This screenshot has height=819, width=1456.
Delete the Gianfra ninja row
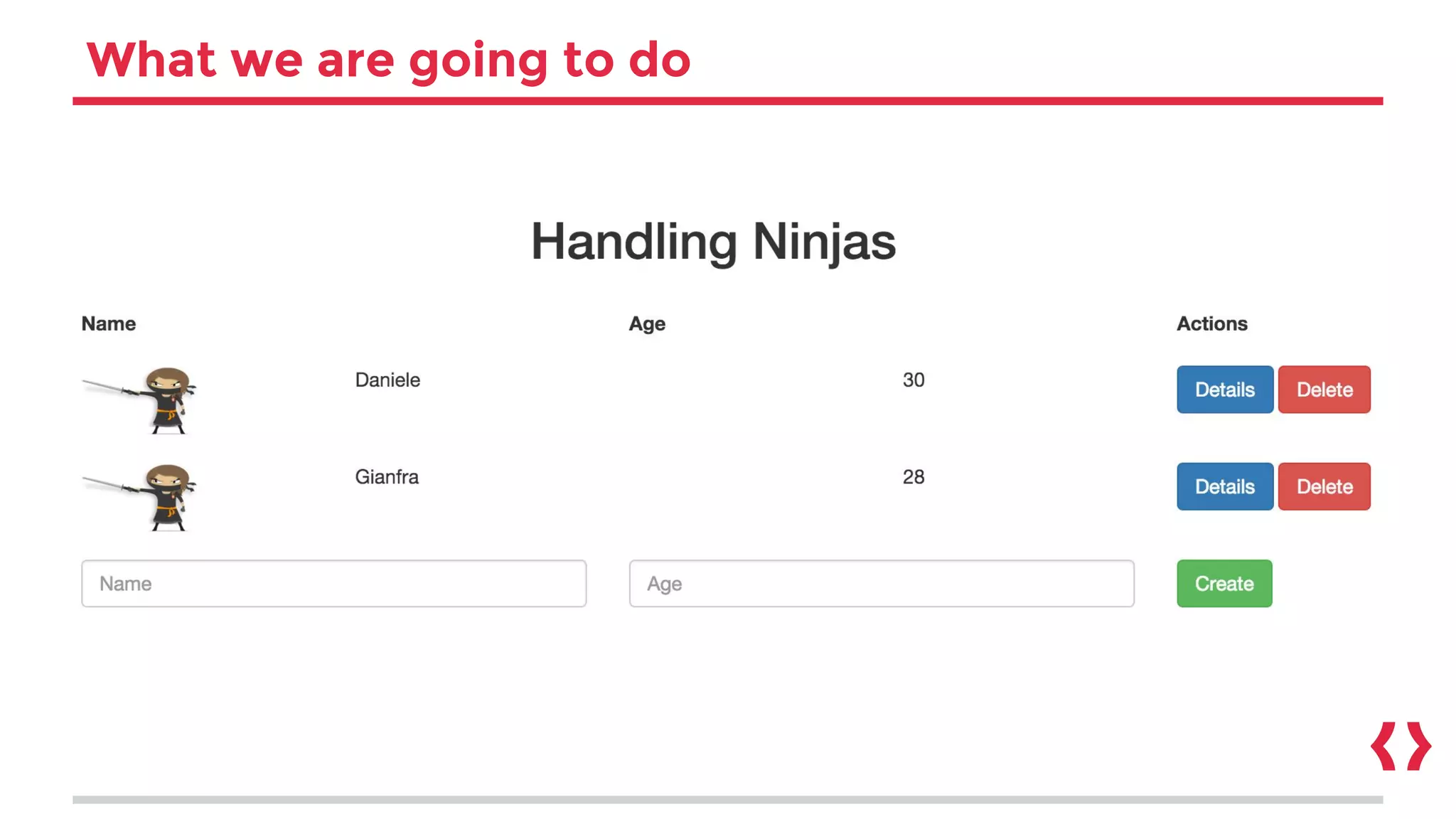click(1324, 487)
